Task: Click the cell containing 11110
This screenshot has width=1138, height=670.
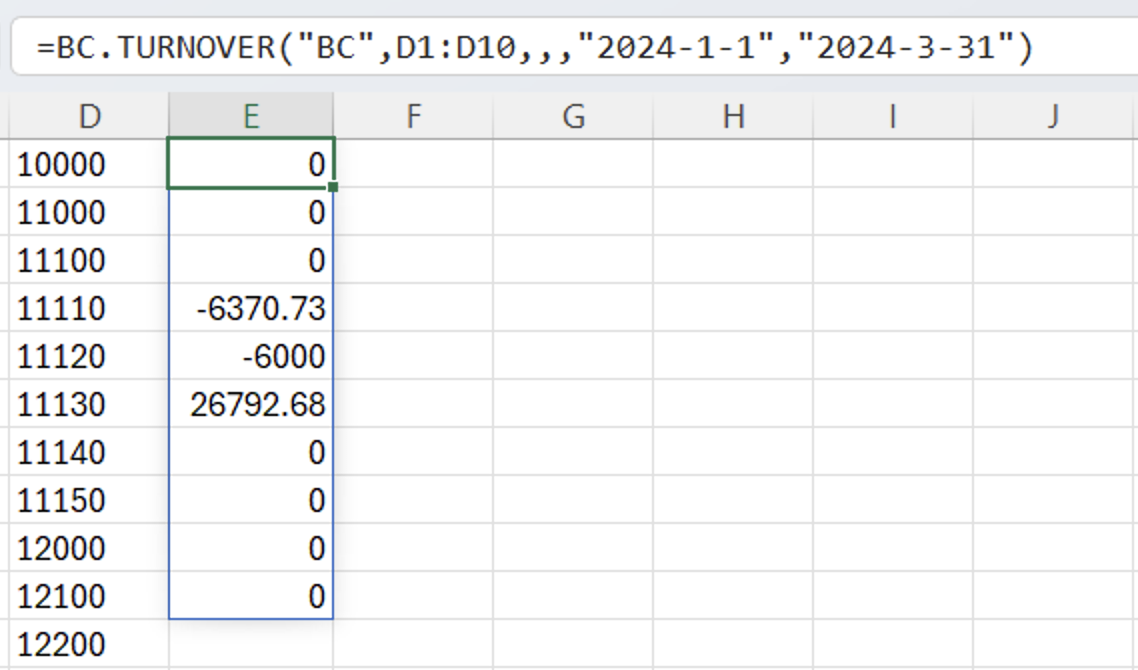Action: (x=90, y=309)
